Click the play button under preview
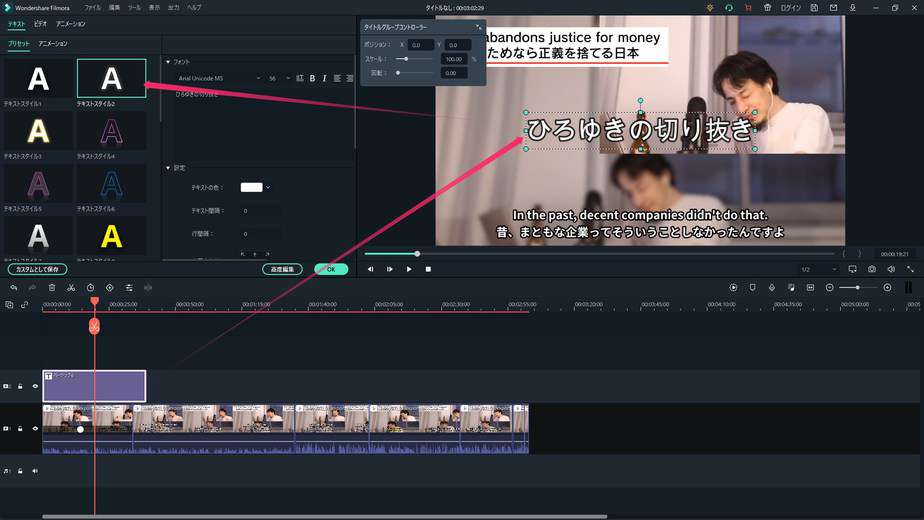The image size is (924, 520). pos(409,269)
